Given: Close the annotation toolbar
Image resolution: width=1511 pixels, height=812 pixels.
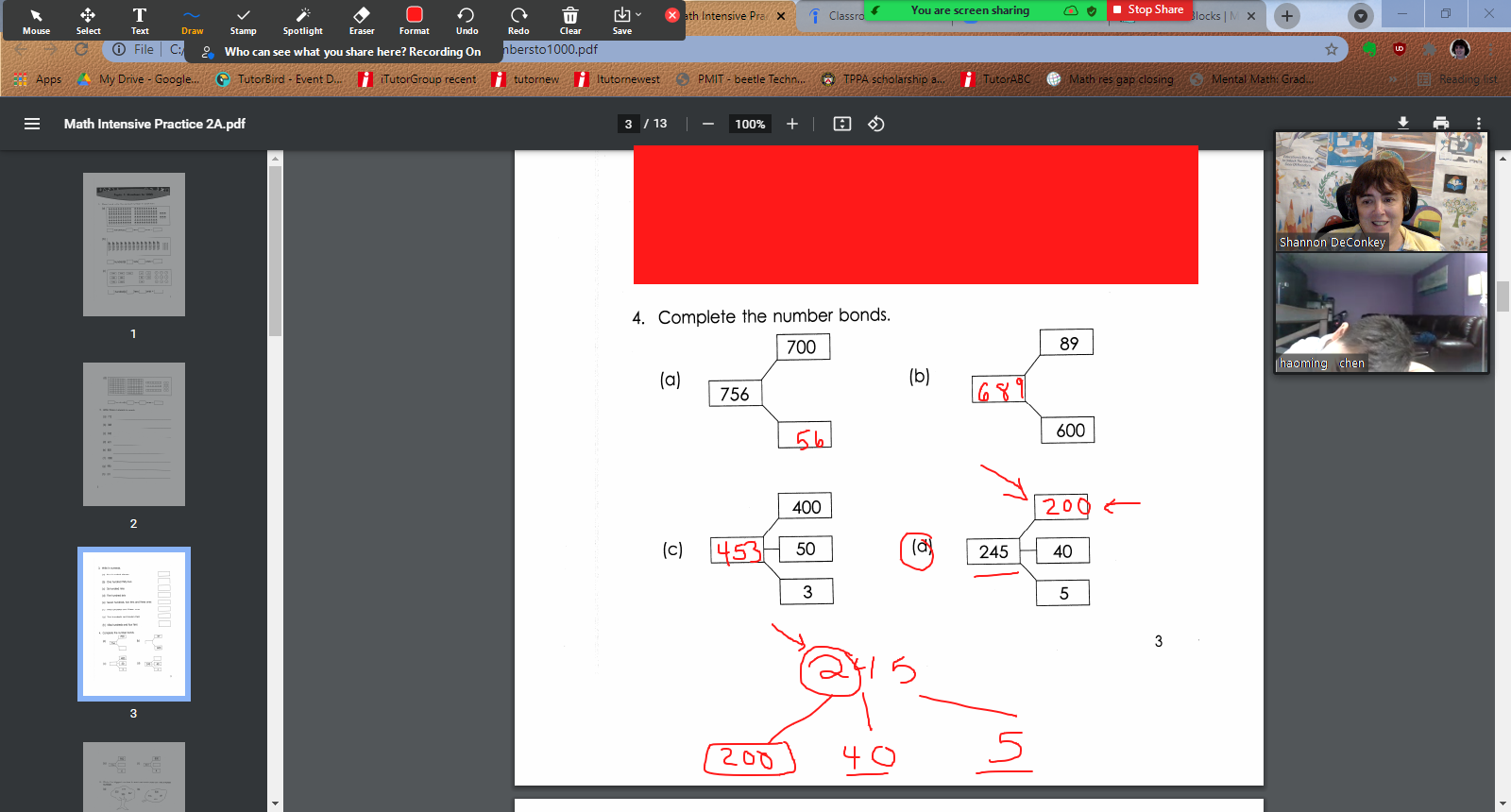Looking at the screenshot, I should coord(672,15).
